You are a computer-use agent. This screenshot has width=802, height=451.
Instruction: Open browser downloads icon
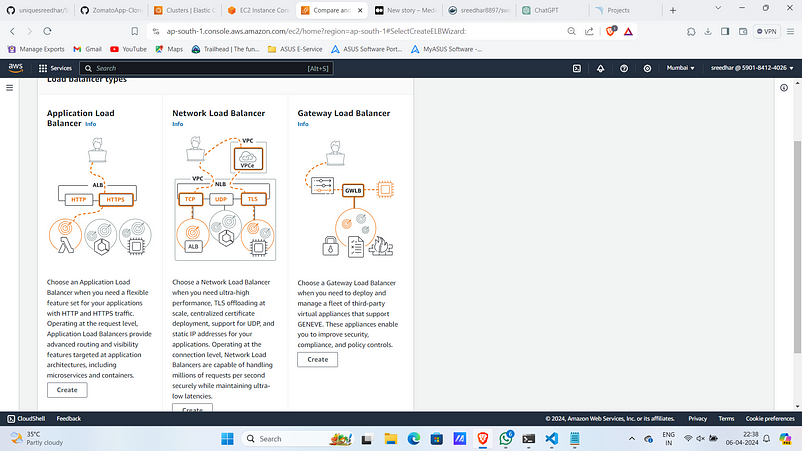click(x=708, y=31)
